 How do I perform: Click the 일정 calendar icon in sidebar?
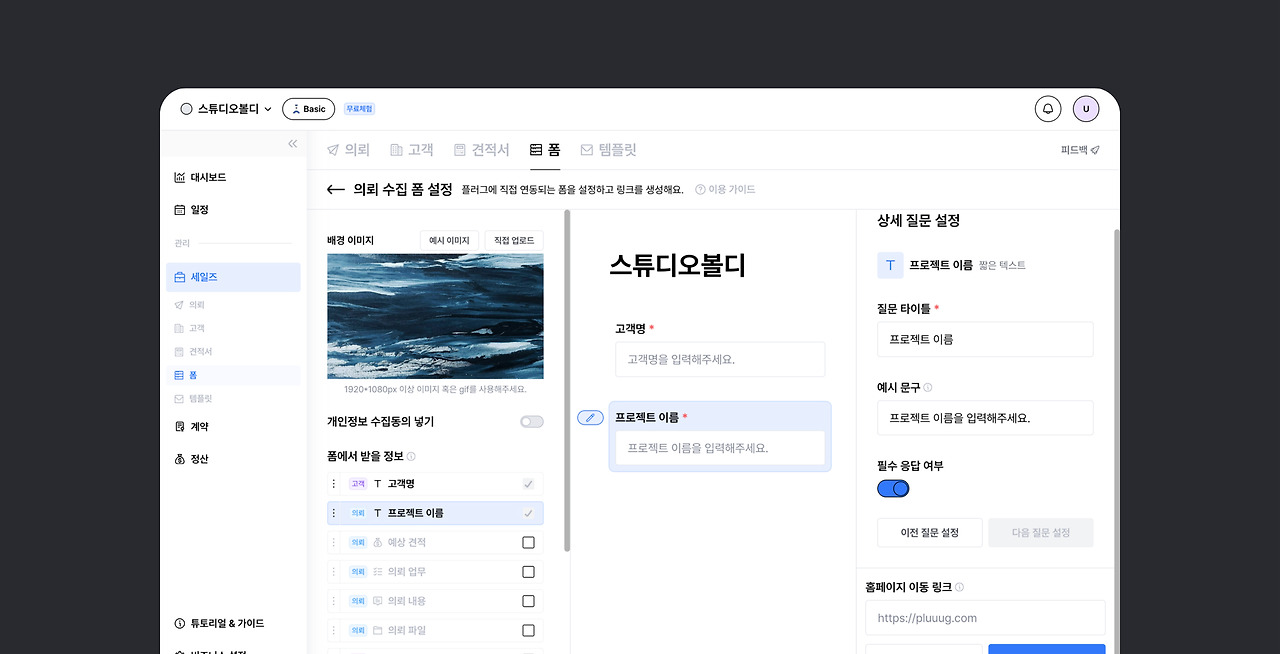(x=179, y=210)
